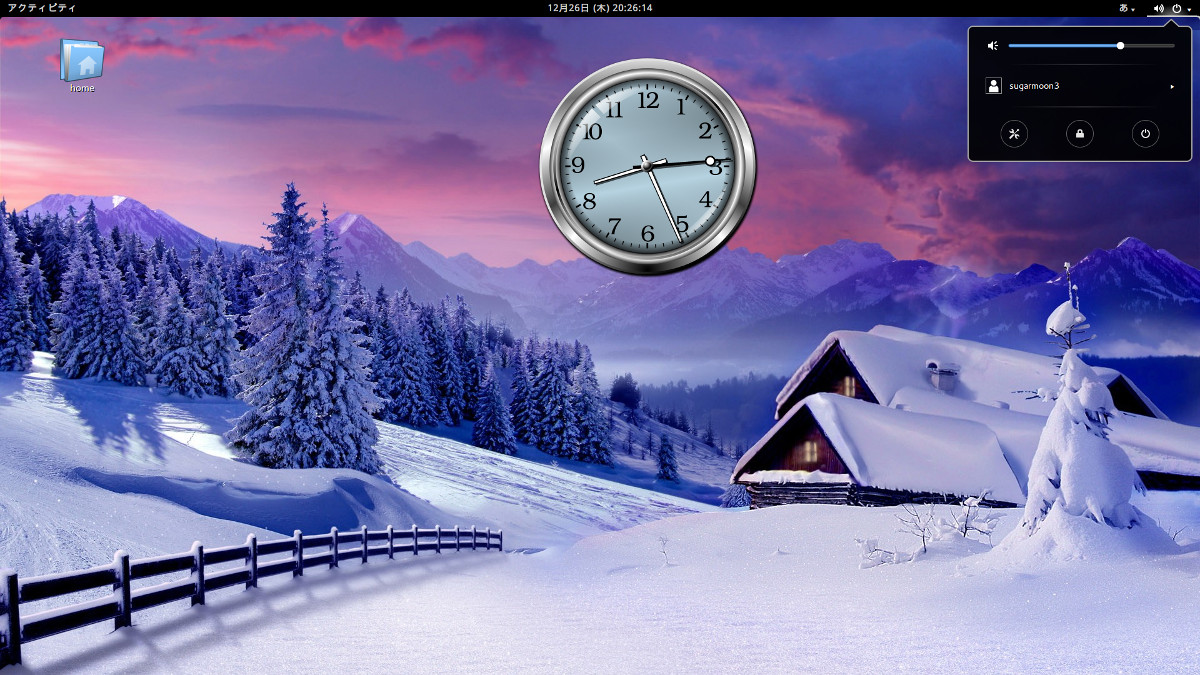
Task: Click the analog clock desktop widget
Action: pyautogui.click(x=648, y=167)
